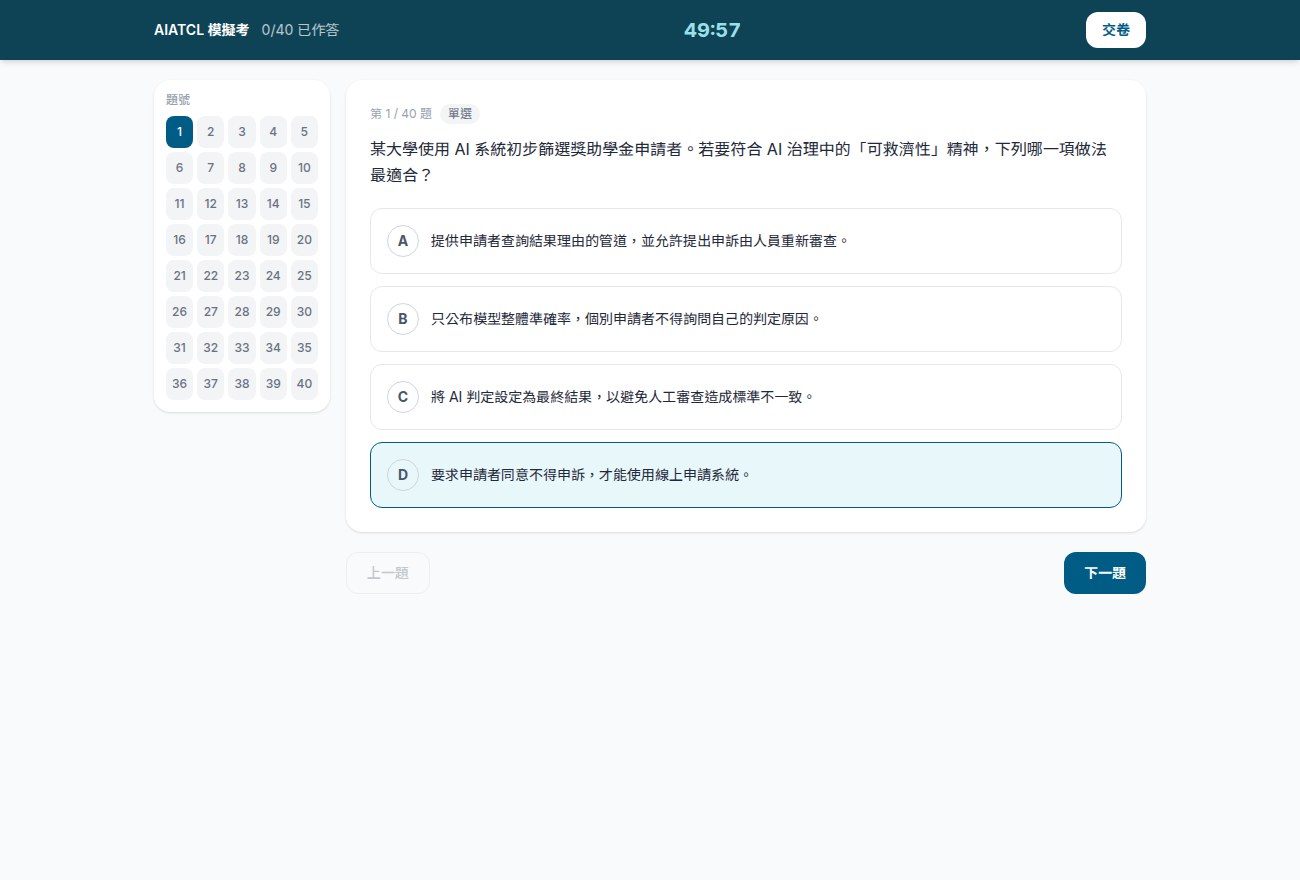Viewport: 1300px width, 880px height.
Task: Jump to question number 15
Action: point(305,204)
